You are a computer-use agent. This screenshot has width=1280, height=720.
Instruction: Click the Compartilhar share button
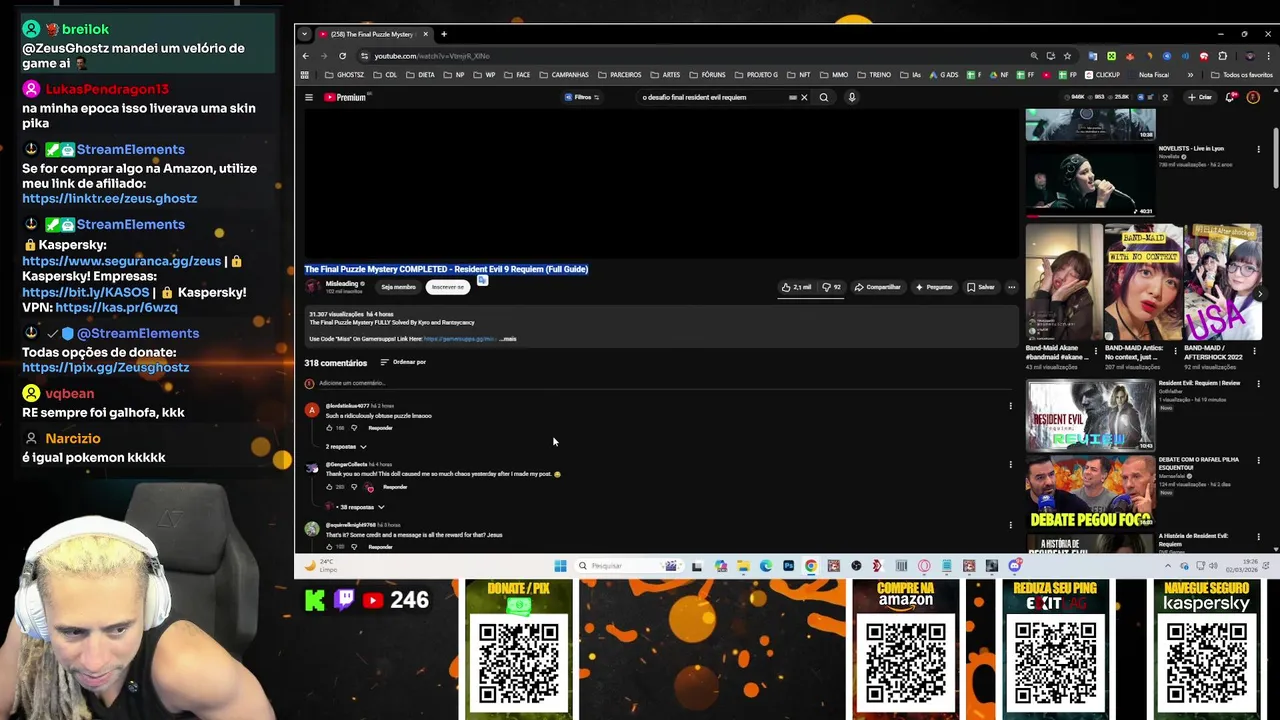pyautogui.click(x=878, y=287)
